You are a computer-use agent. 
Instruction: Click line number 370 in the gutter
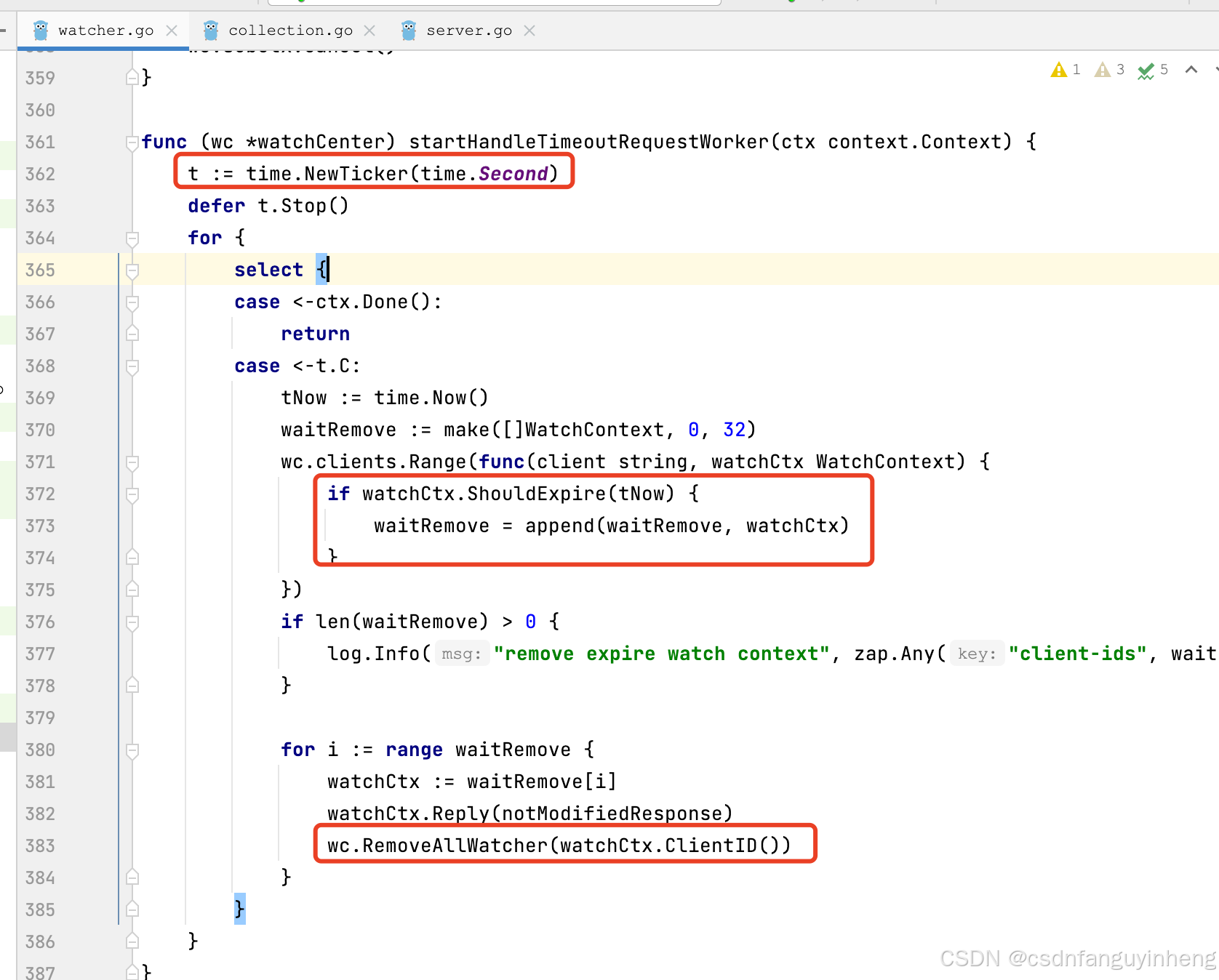coord(40,430)
